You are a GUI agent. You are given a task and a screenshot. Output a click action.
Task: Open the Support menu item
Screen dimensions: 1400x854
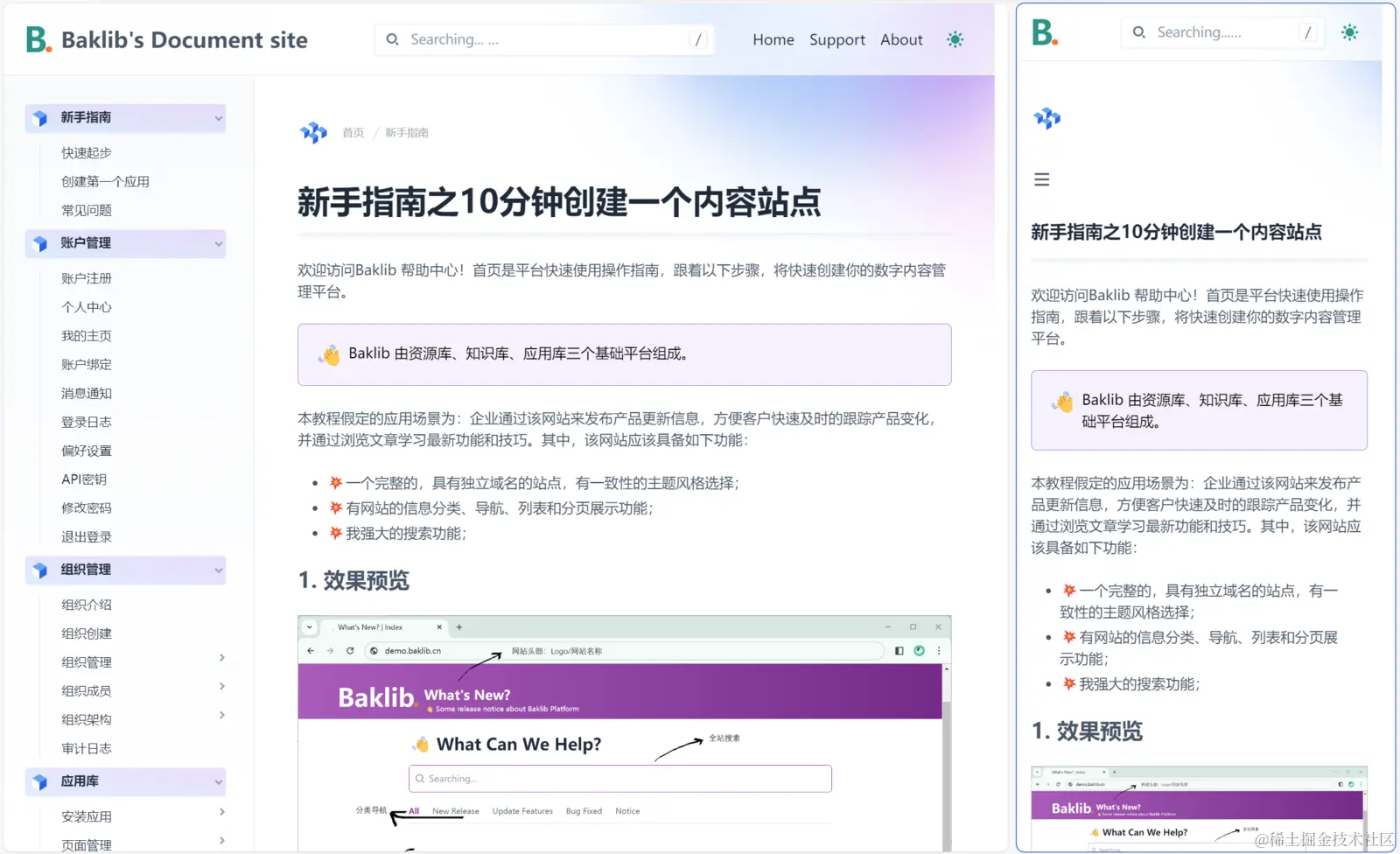point(837,39)
